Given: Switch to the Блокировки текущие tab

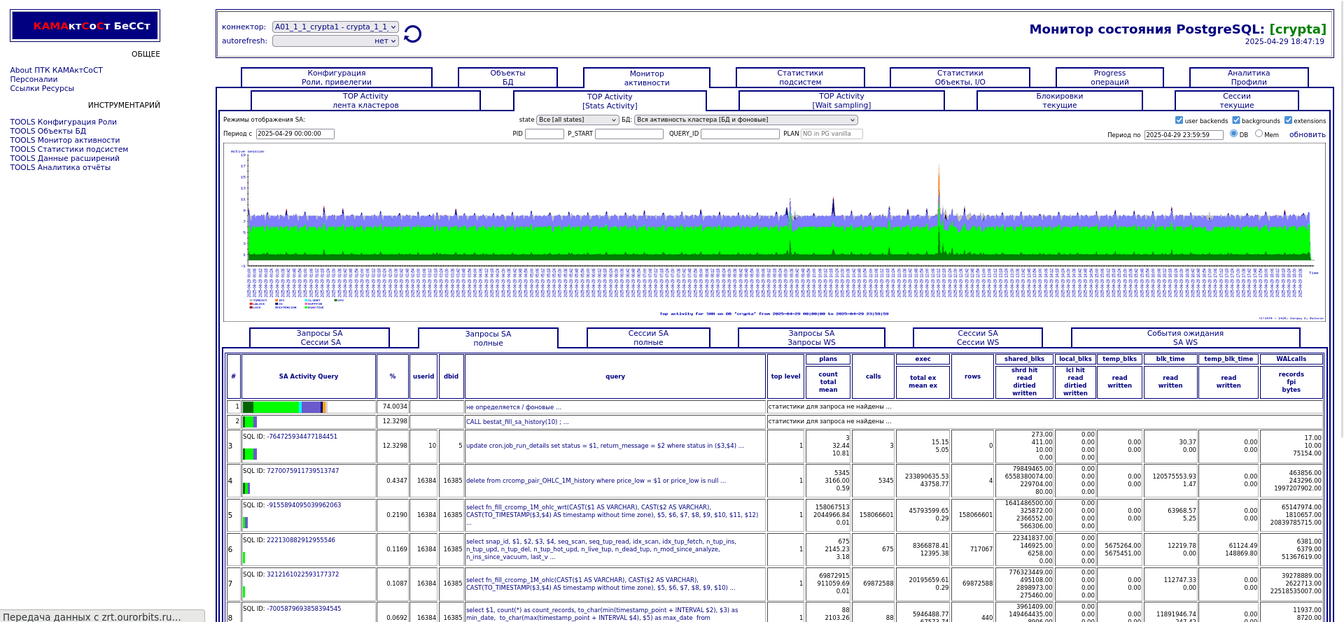Looking at the screenshot, I should [1059, 101].
